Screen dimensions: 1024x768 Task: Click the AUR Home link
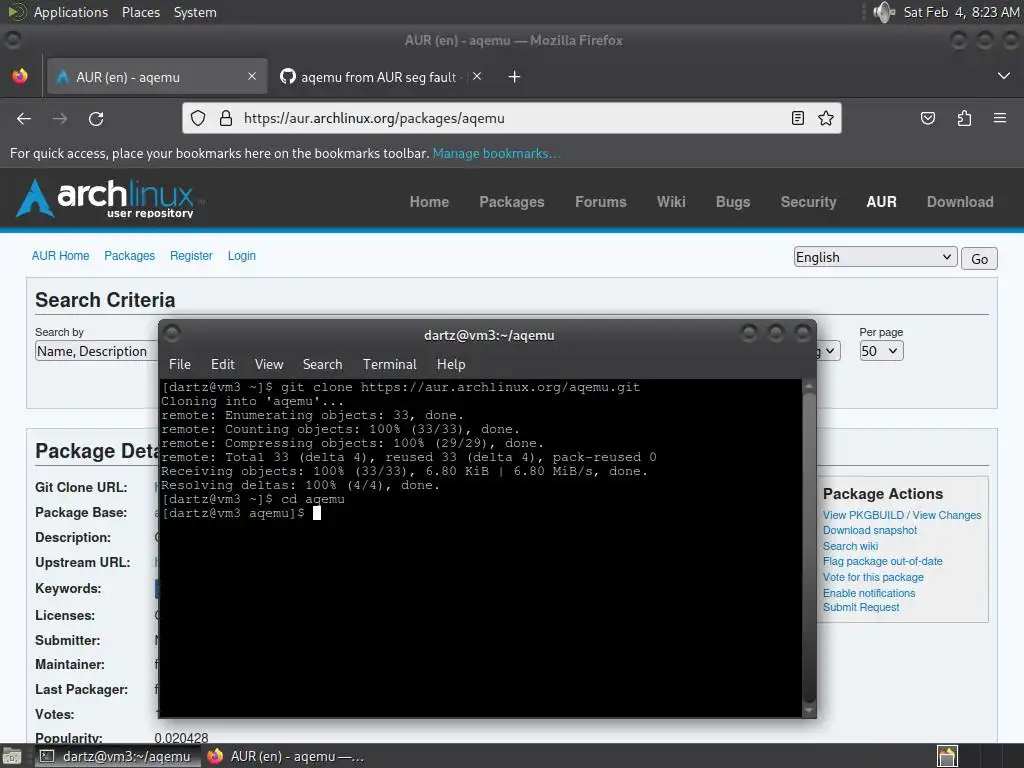(60, 256)
